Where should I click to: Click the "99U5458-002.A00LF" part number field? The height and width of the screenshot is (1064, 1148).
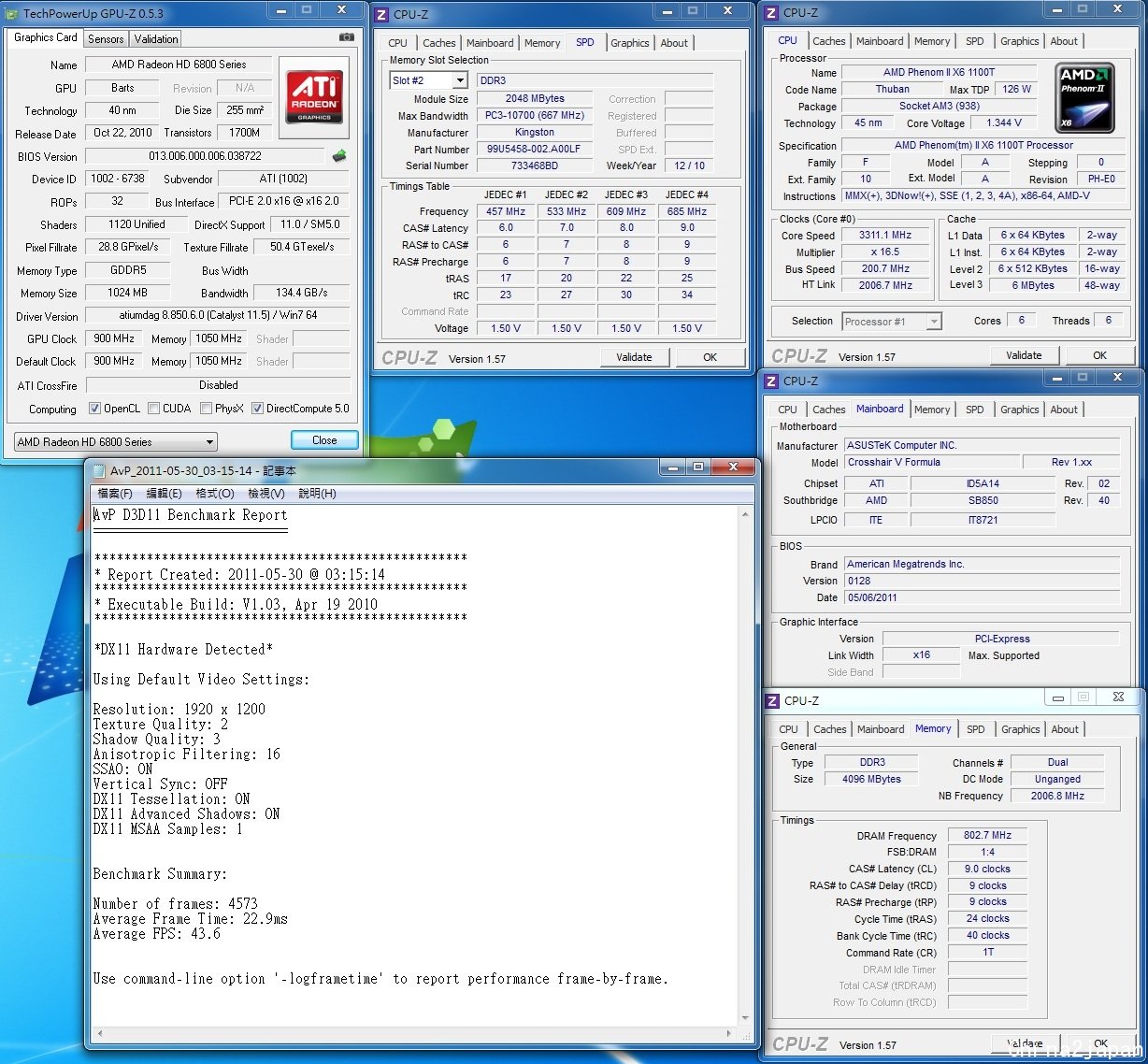point(535,150)
